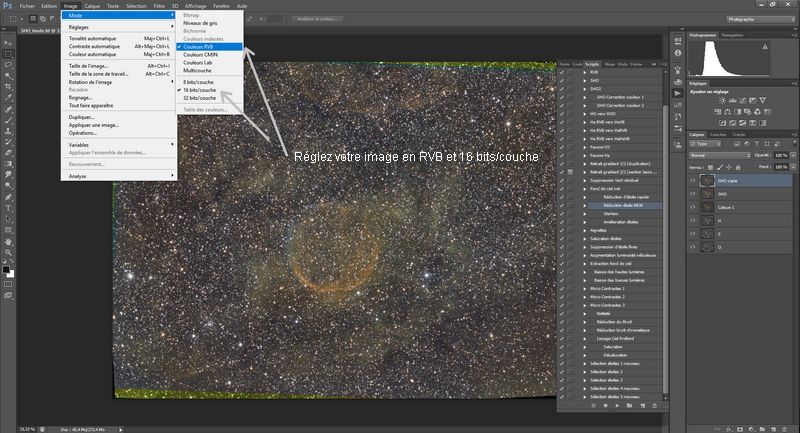This screenshot has width=800, height=433.
Task: Choose 8 bits/couche in Mode submenu
Action: point(198,82)
